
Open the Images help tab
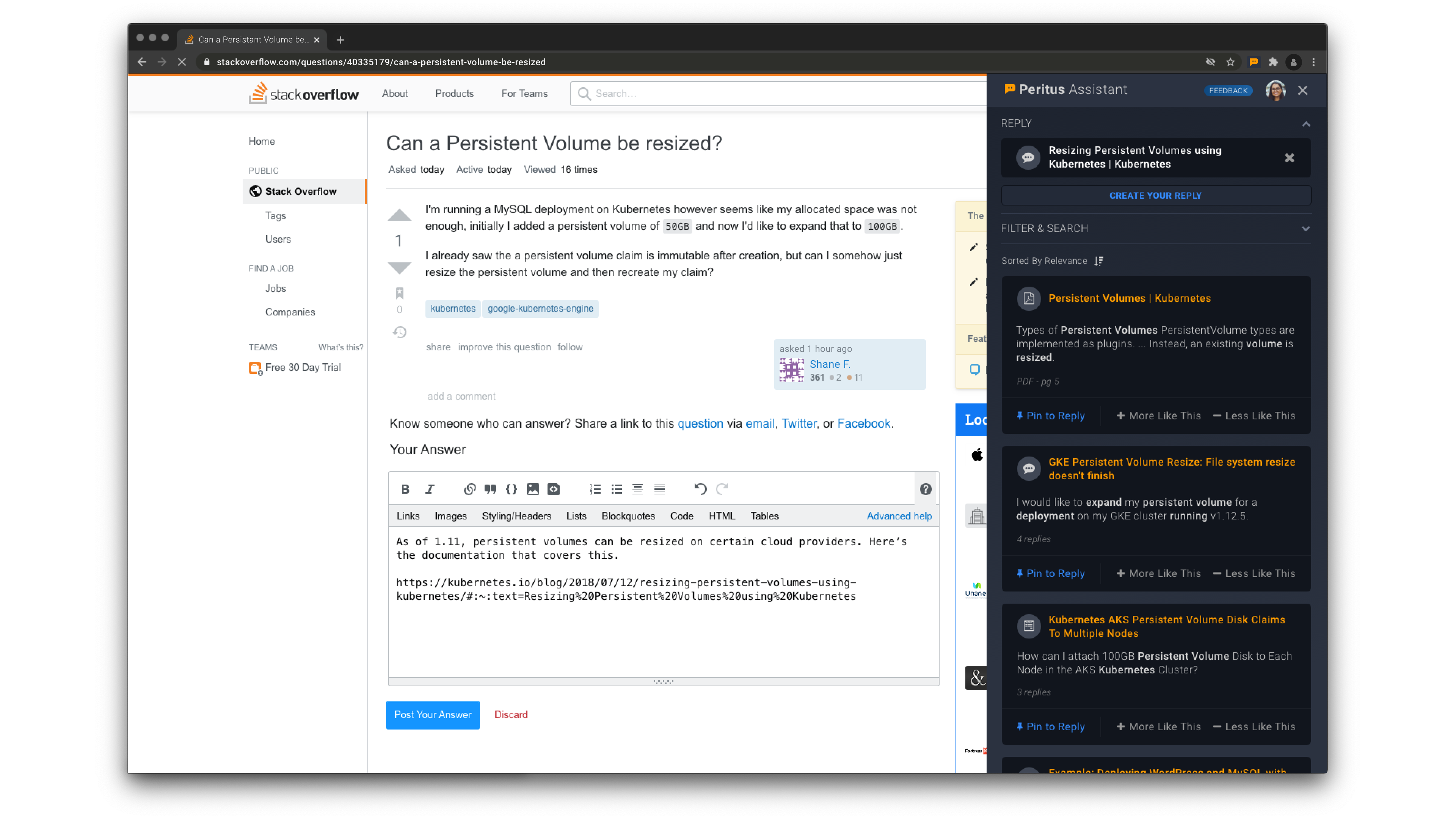(450, 516)
